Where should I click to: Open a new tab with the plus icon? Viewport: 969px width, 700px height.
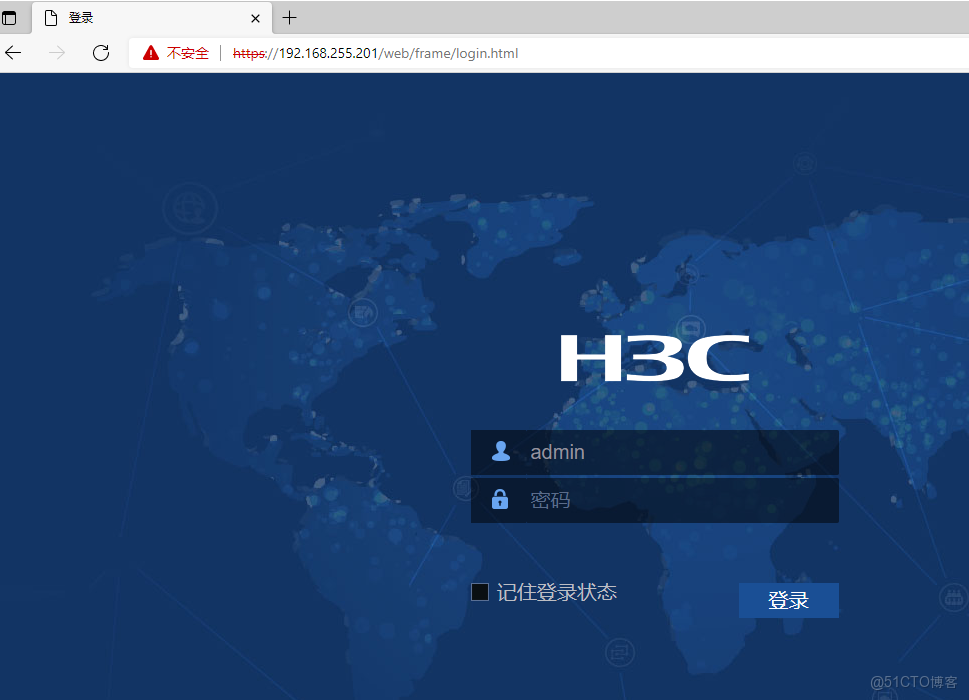click(x=290, y=17)
